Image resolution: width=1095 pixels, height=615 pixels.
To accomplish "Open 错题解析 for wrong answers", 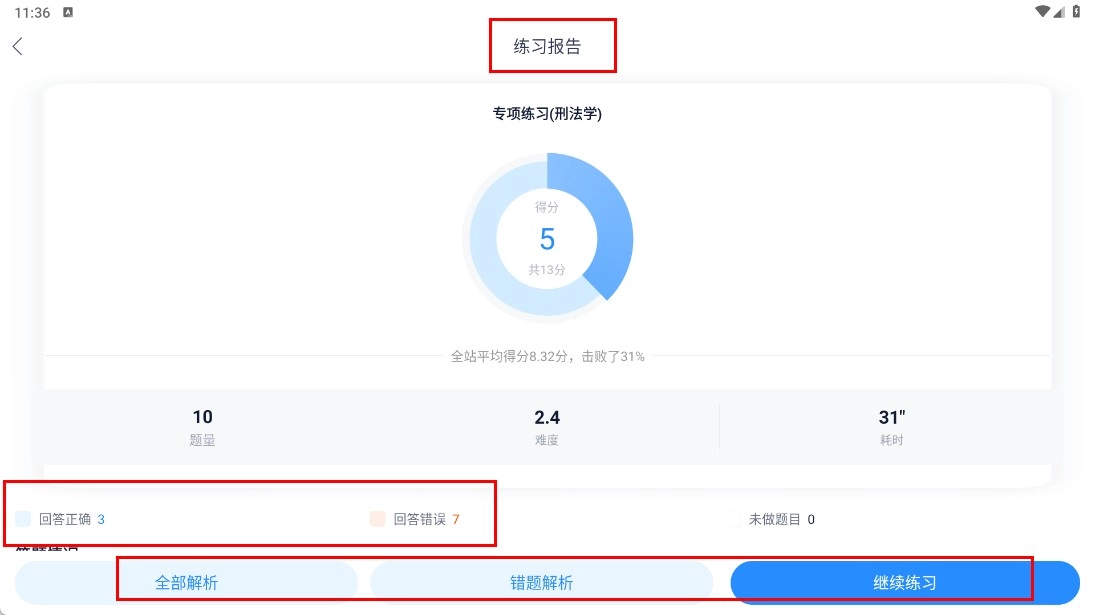I will 541,583.
